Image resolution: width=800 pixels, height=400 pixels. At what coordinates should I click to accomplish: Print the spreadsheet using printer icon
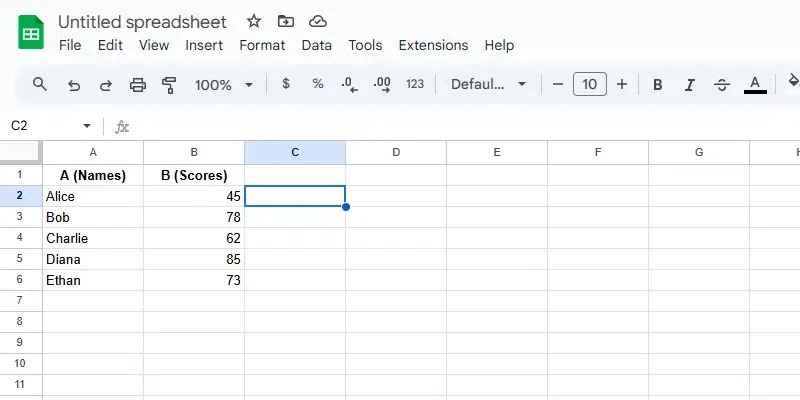[138, 84]
